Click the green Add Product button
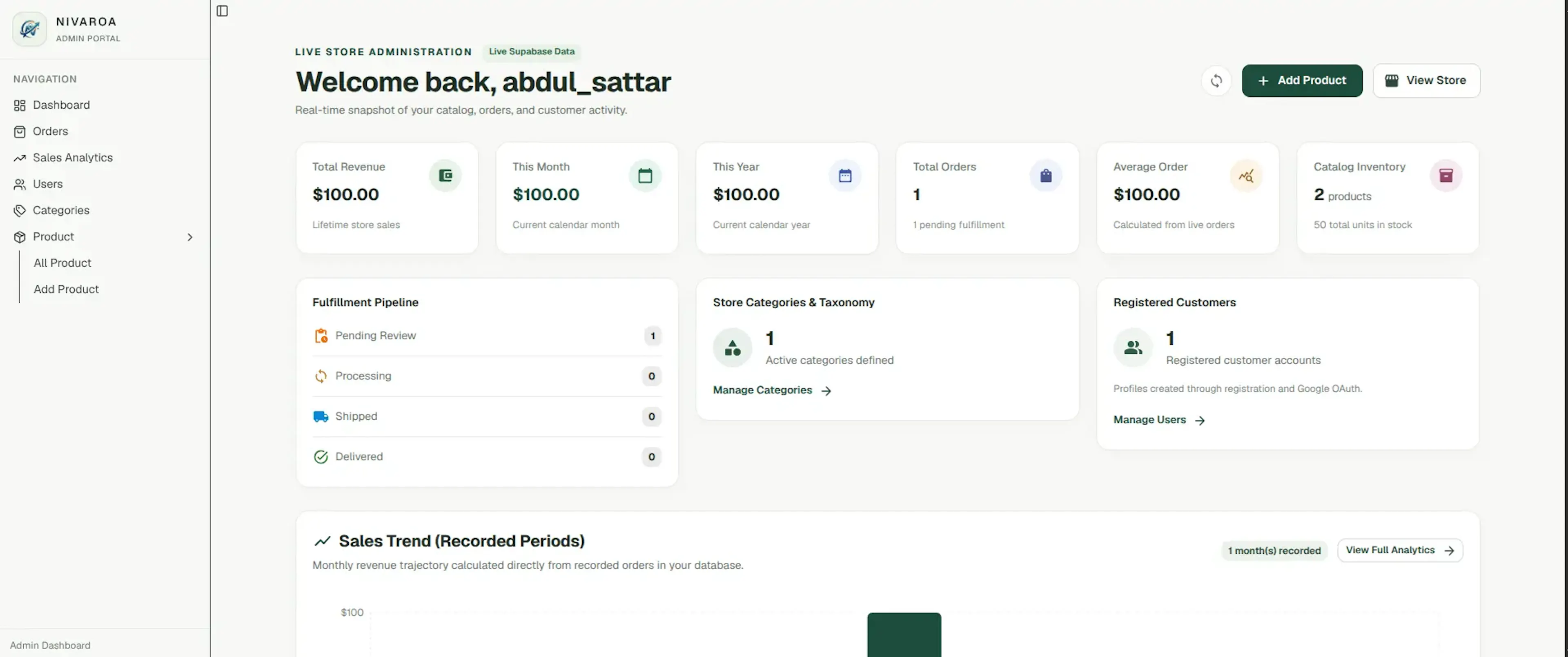 coord(1302,80)
